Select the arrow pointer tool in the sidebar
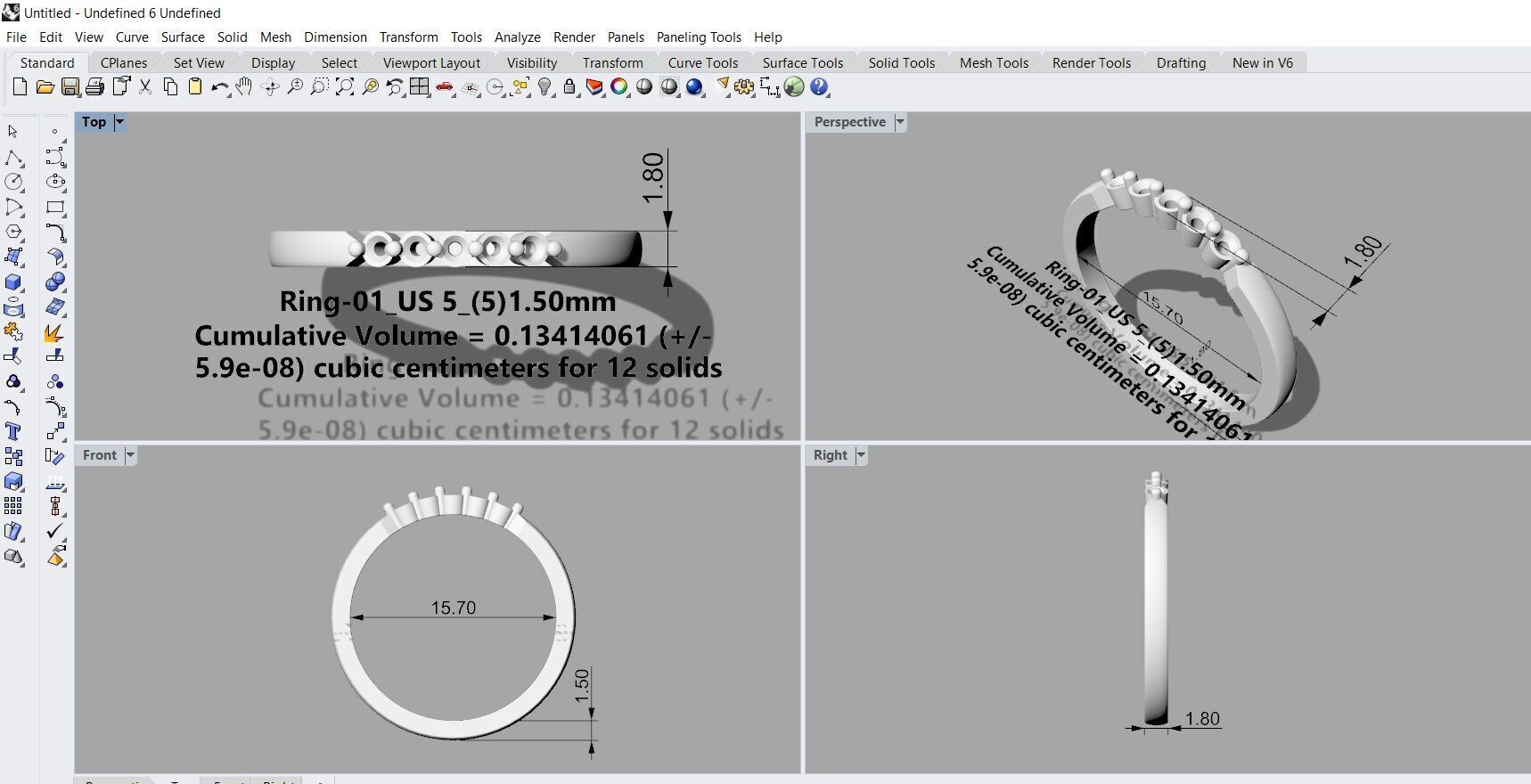1531x784 pixels. coord(13,132)
